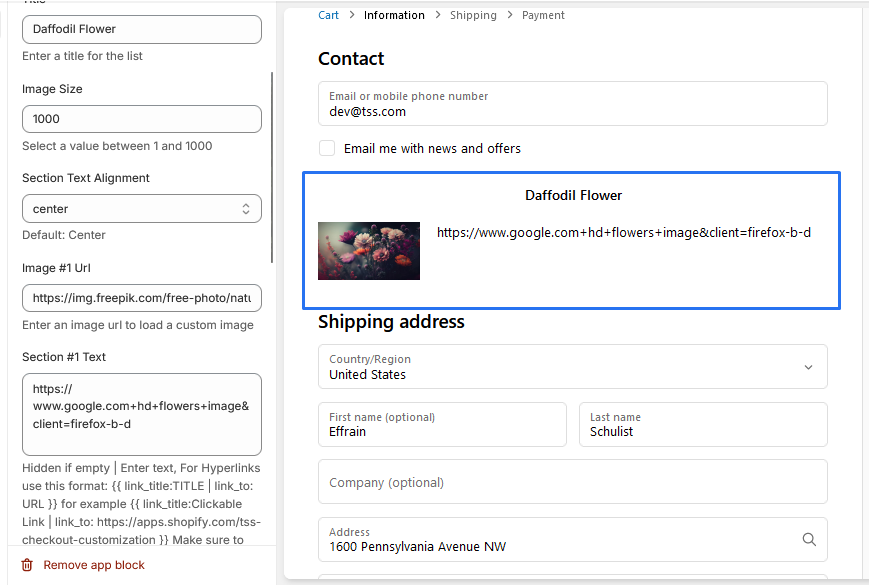
Task: Click chevron arrow after Cart breadcrumb
Action: 352,15
